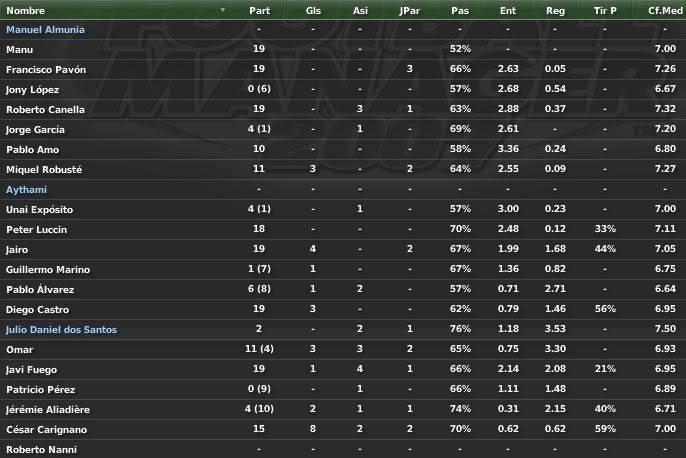686x458 pixels.
Task: Sort players by Pas column
Action: 460,10
